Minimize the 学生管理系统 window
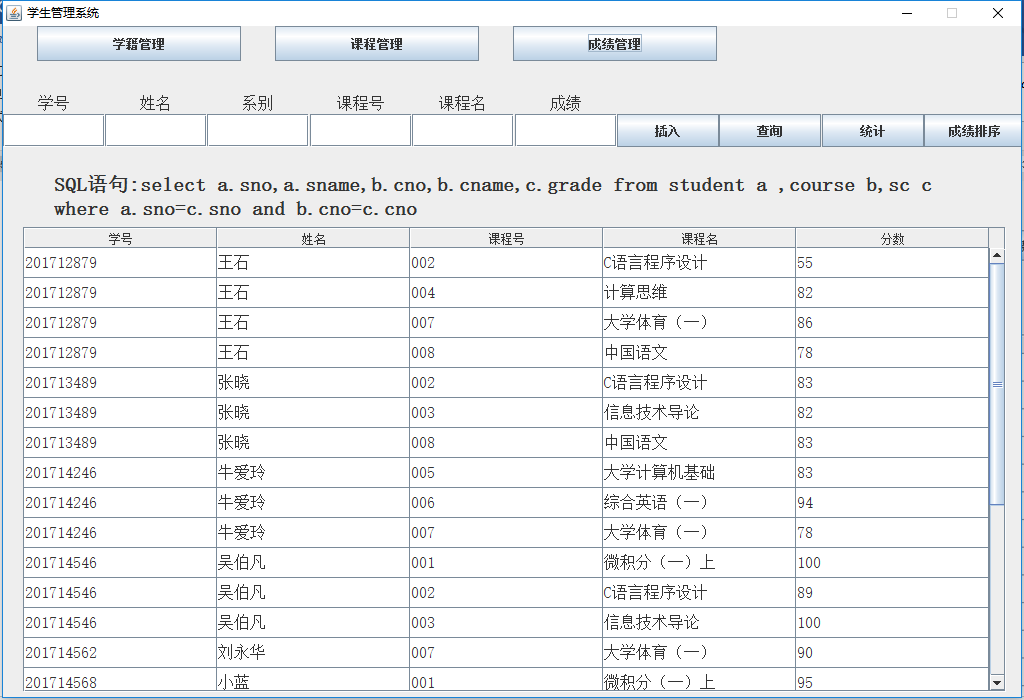 907,13
